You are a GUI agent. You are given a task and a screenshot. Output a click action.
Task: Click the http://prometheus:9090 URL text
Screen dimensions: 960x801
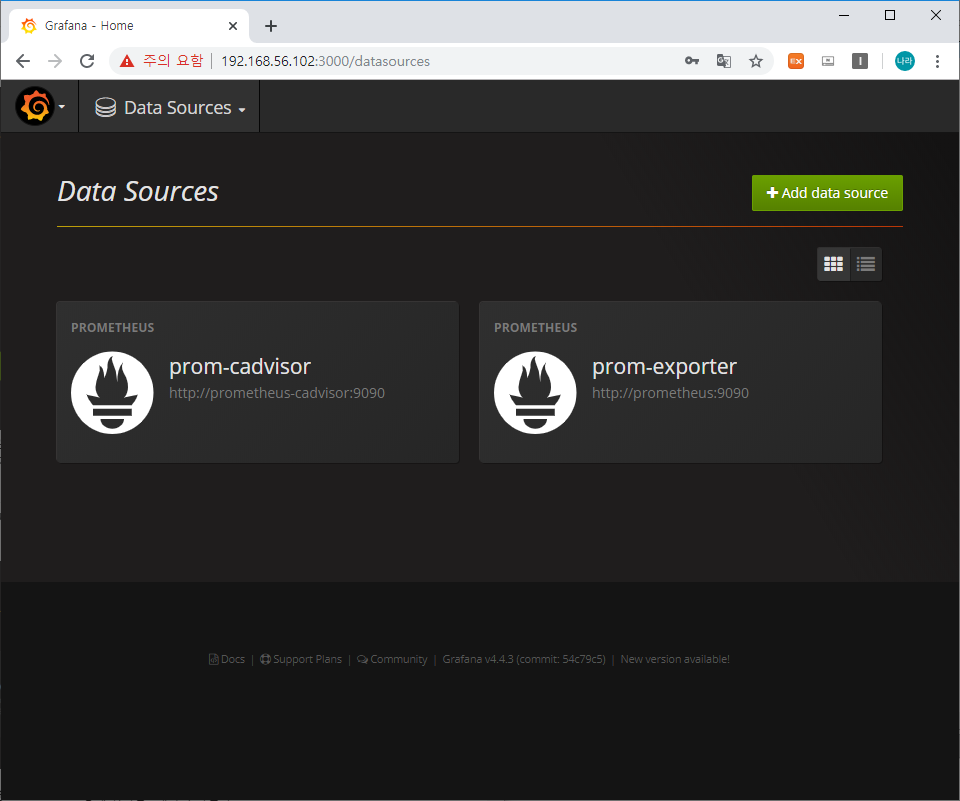tap(670, 393)
